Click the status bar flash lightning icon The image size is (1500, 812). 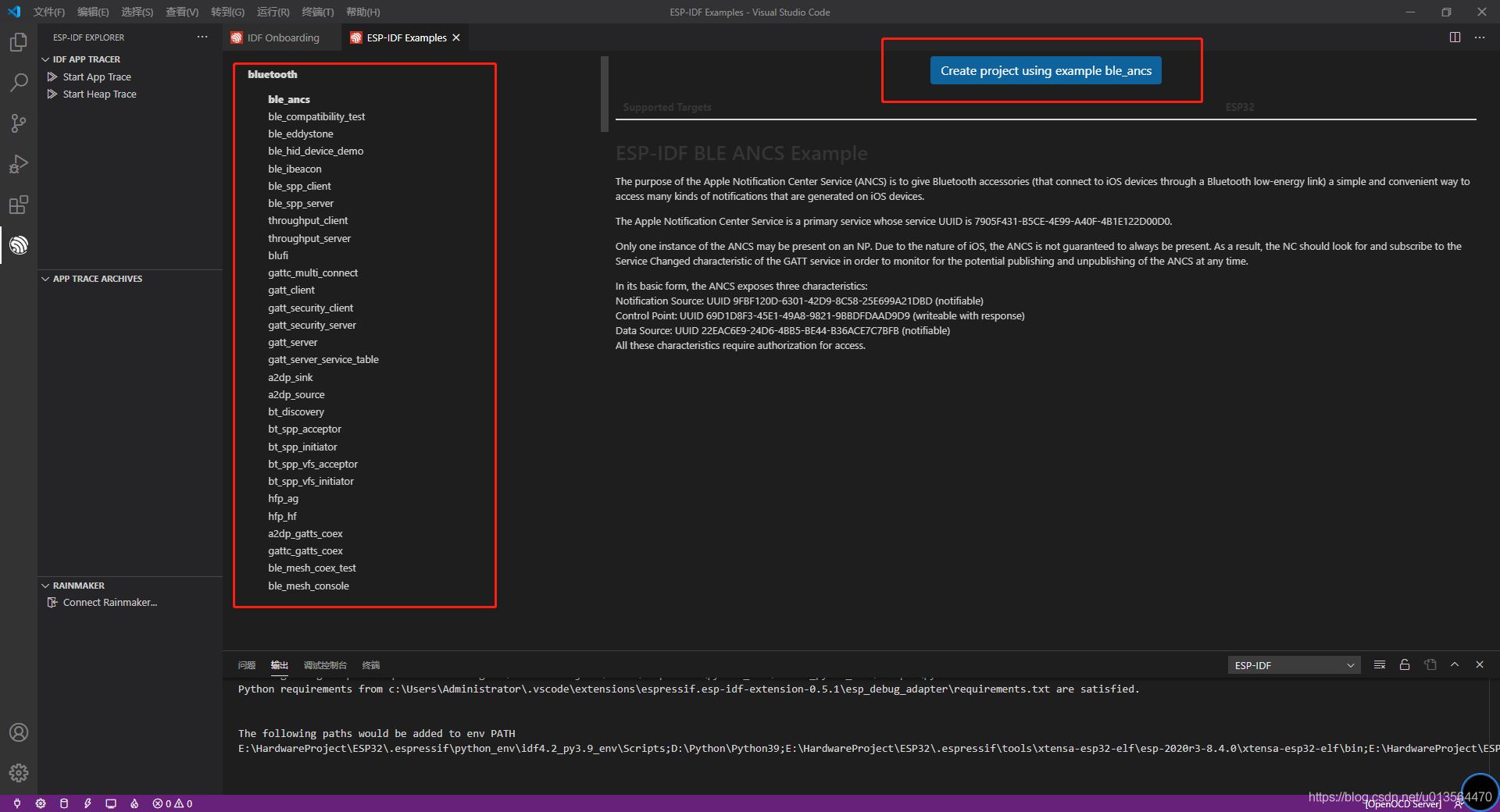click(x=87, y=803)
